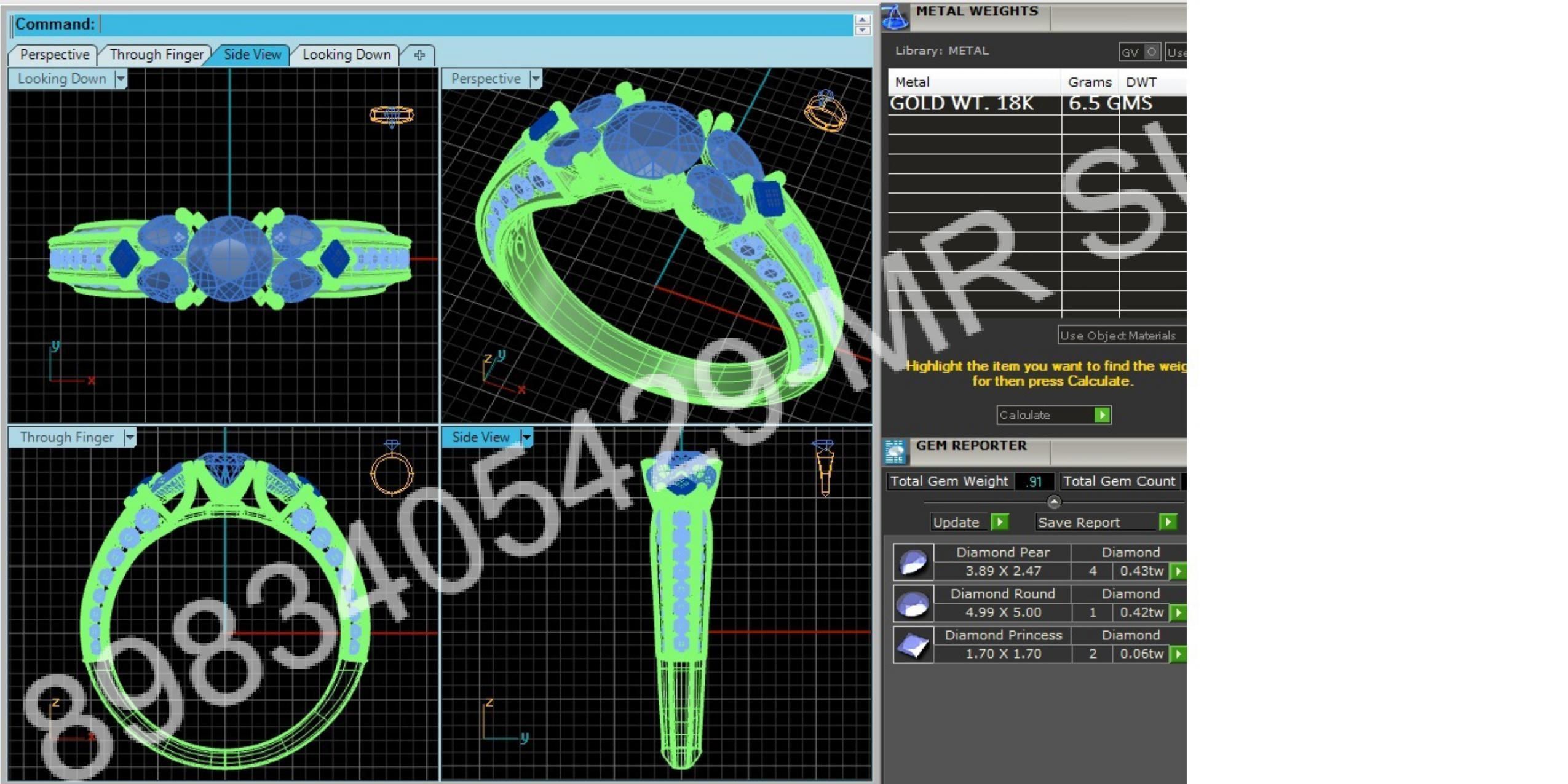Screen dimensions: 1568x784
Task: Click the Gem Reporter panel icon
Action: tap(895, 451)
